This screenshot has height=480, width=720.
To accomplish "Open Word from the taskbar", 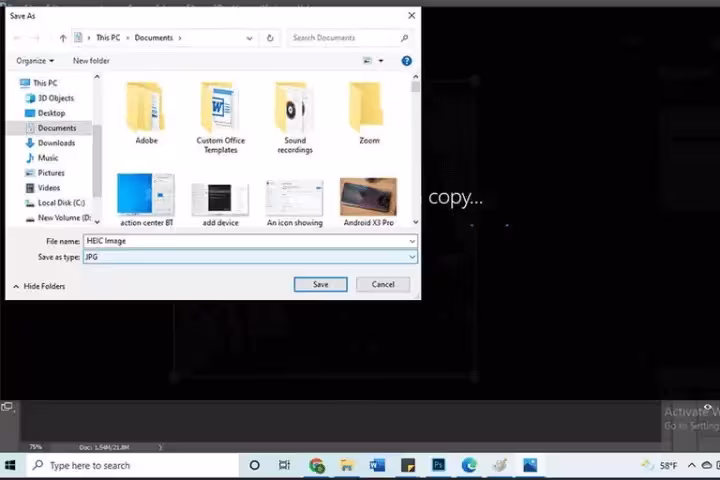I will point(377,466).
